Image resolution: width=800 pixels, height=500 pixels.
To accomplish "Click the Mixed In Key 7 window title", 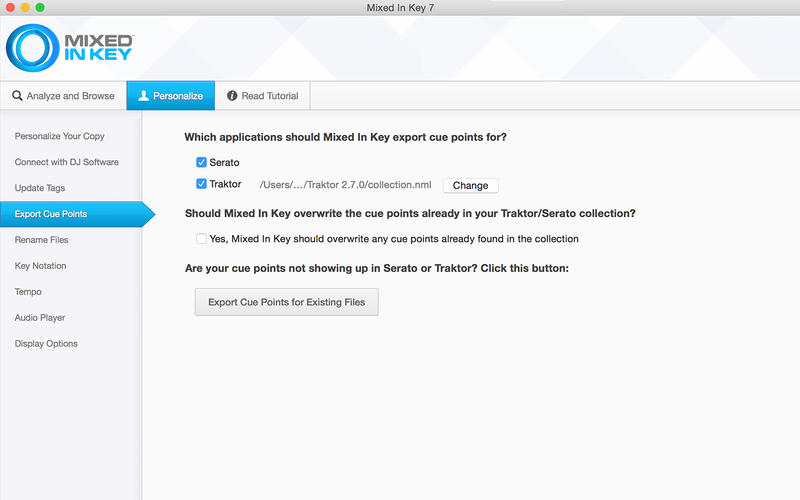I will 400,8.
